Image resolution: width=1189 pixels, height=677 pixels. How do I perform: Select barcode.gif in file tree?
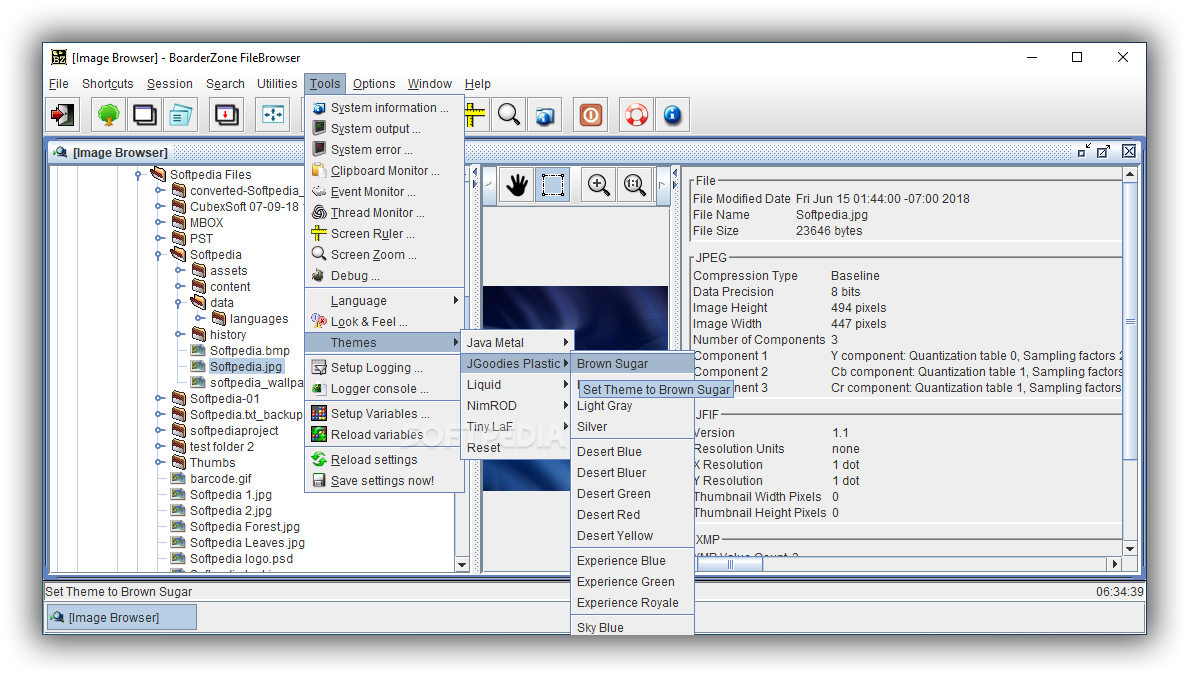point(221,479)
